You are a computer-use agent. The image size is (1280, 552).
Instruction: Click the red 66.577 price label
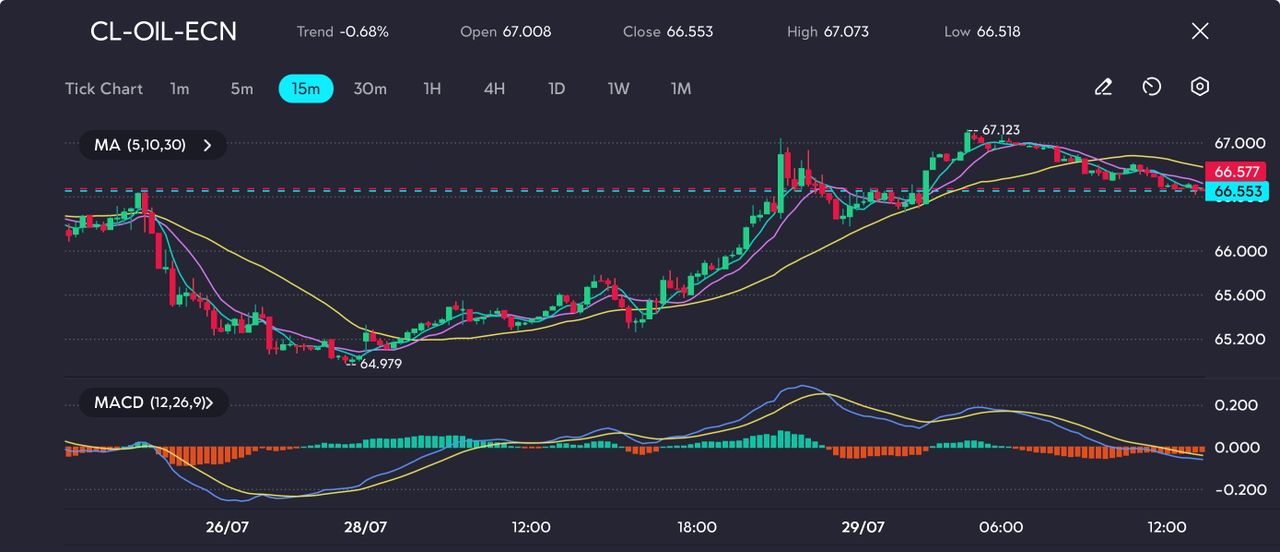click(x=1237, y=171)
